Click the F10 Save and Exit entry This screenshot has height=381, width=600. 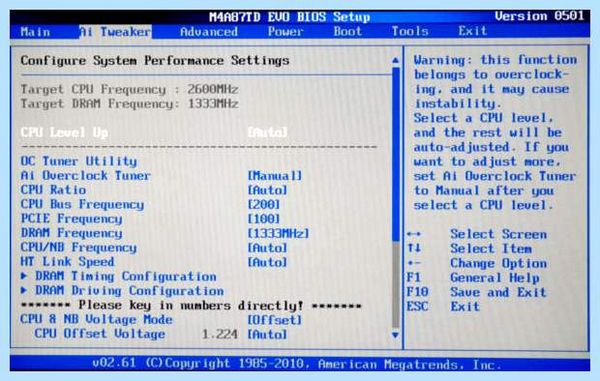click(476, 292)
